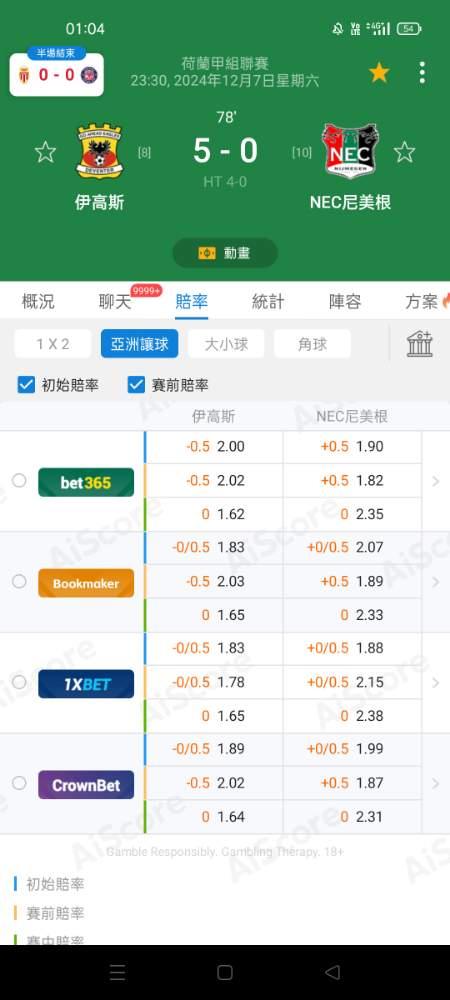Screen dimensions: 450x1000
Task: Switch to the 概況 tab
Action: [38, 301]
